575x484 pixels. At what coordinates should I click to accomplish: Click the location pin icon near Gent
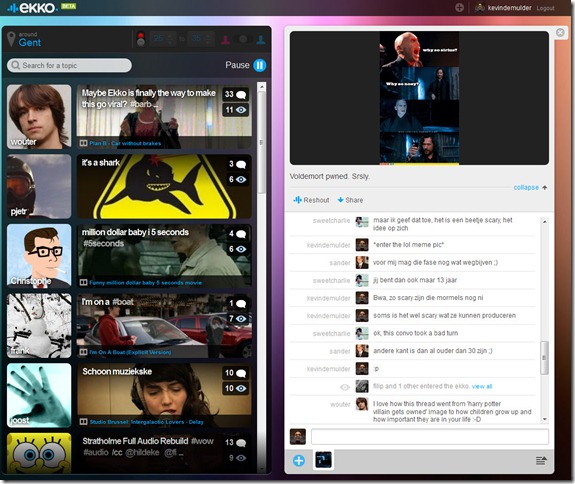[x=11, y=40]
